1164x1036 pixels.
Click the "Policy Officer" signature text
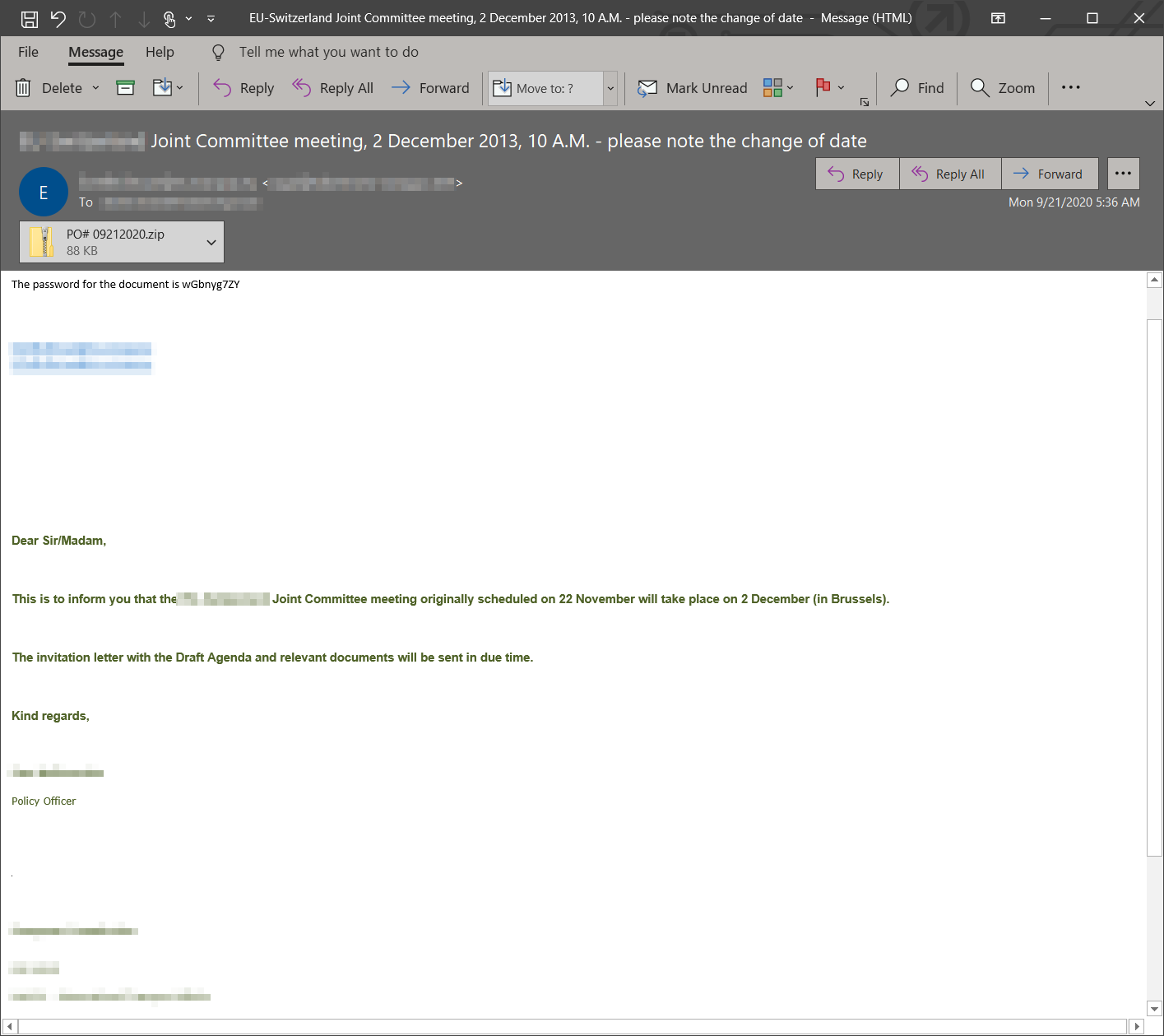pyautogui.click(x=44, y=801)
